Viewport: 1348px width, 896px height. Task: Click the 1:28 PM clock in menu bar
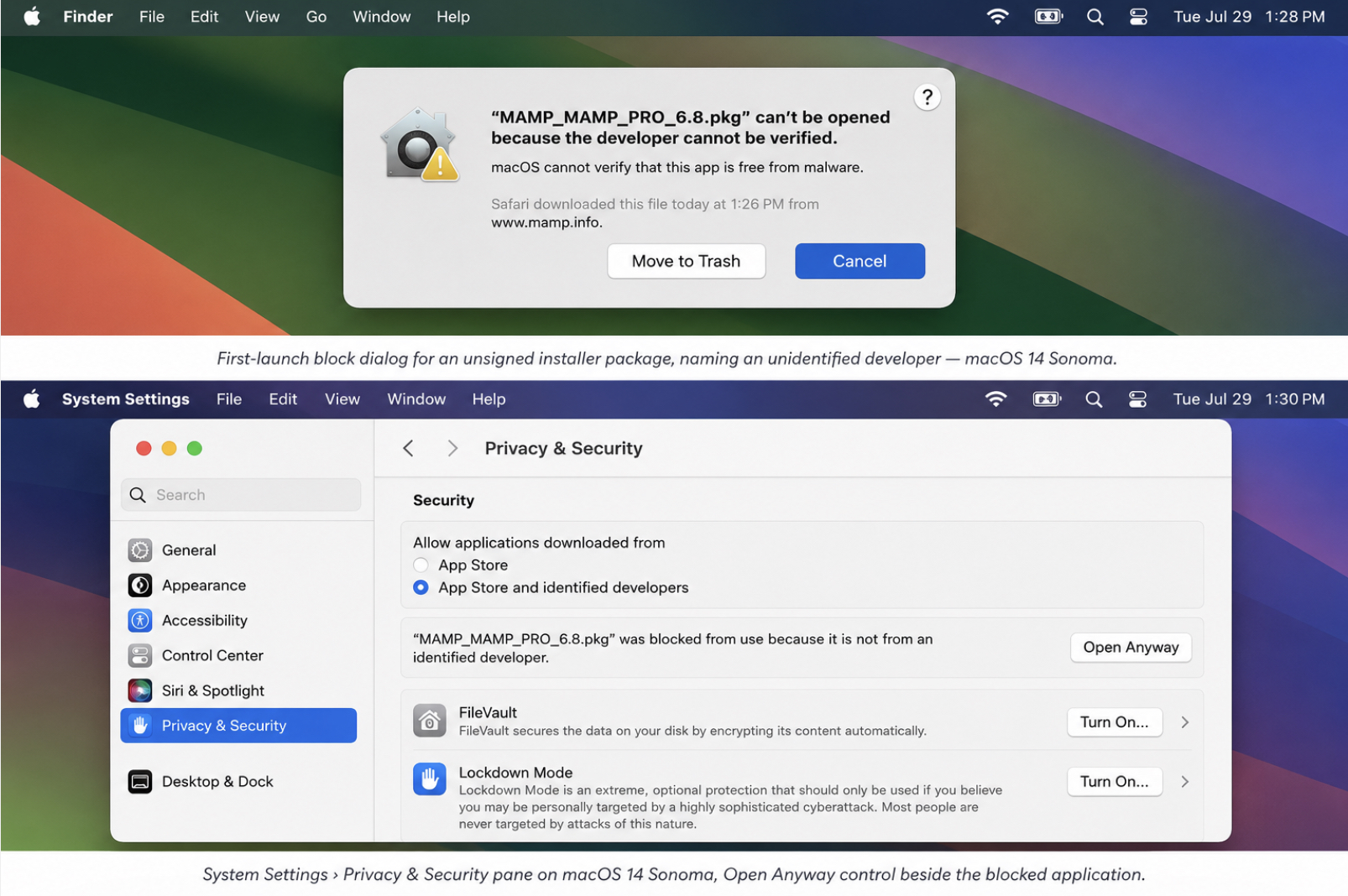click(1295, 17)
